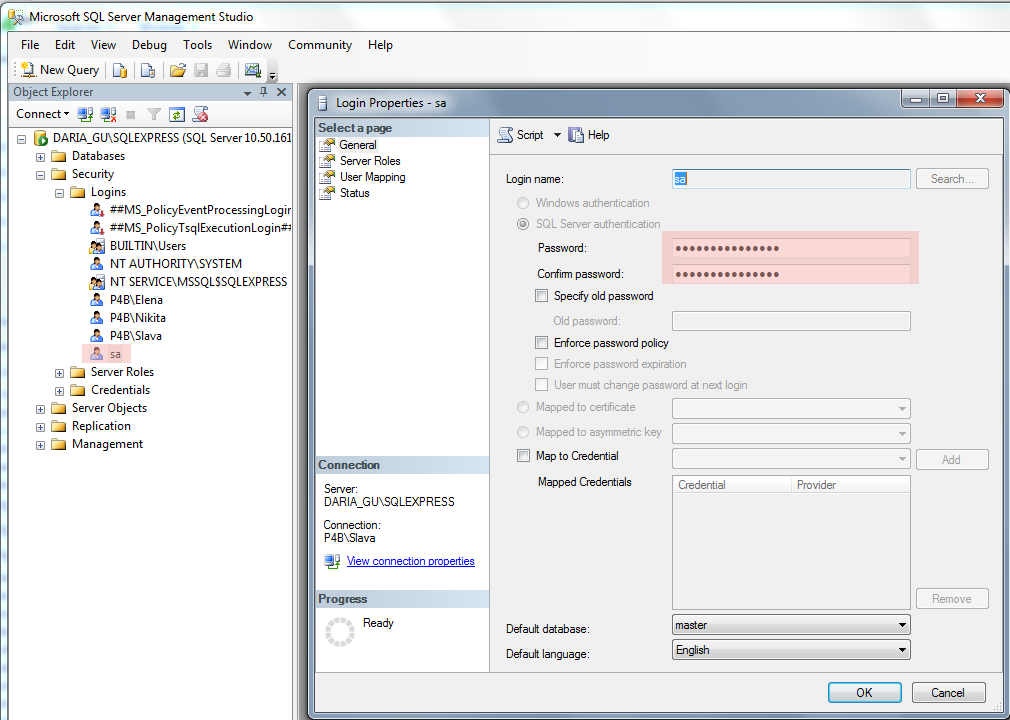Open the Edit menu
Screen dimensions: 1010x720
pos(64,44)
